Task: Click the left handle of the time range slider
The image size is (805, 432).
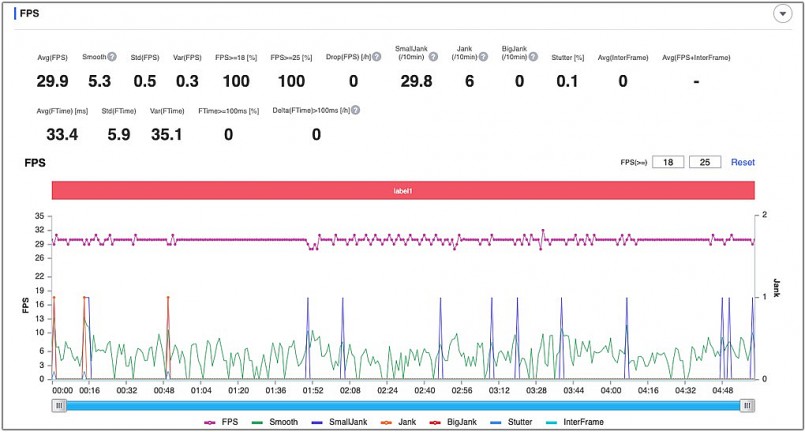Action: coord(60,405)
